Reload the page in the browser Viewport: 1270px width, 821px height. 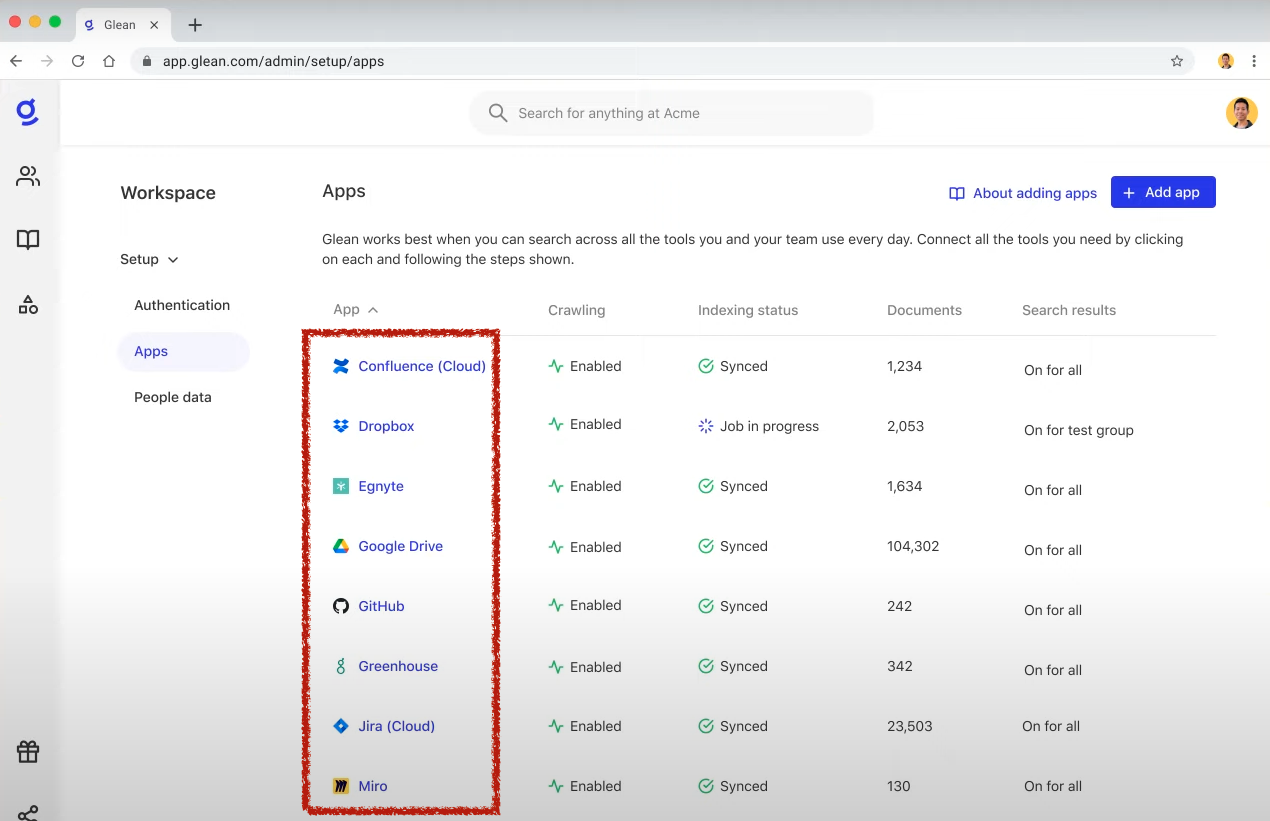pyautogui.click(x=78, y=61)
